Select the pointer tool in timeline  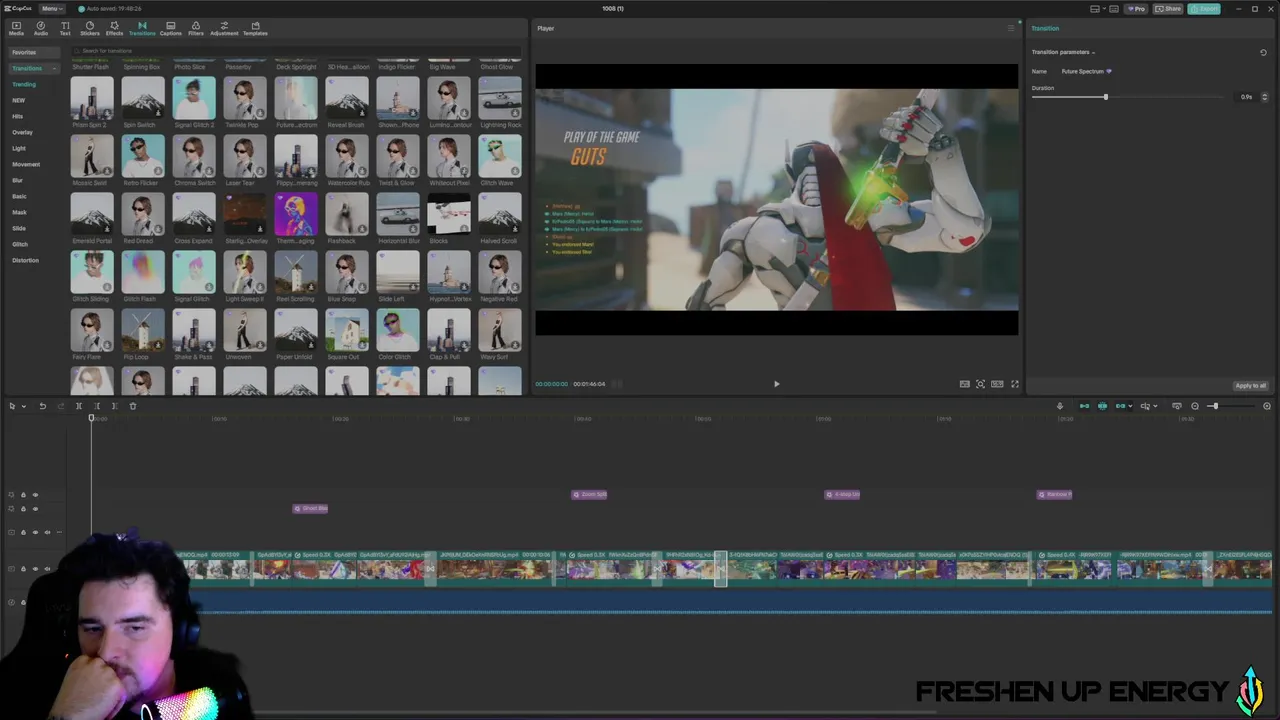(12, 406)
